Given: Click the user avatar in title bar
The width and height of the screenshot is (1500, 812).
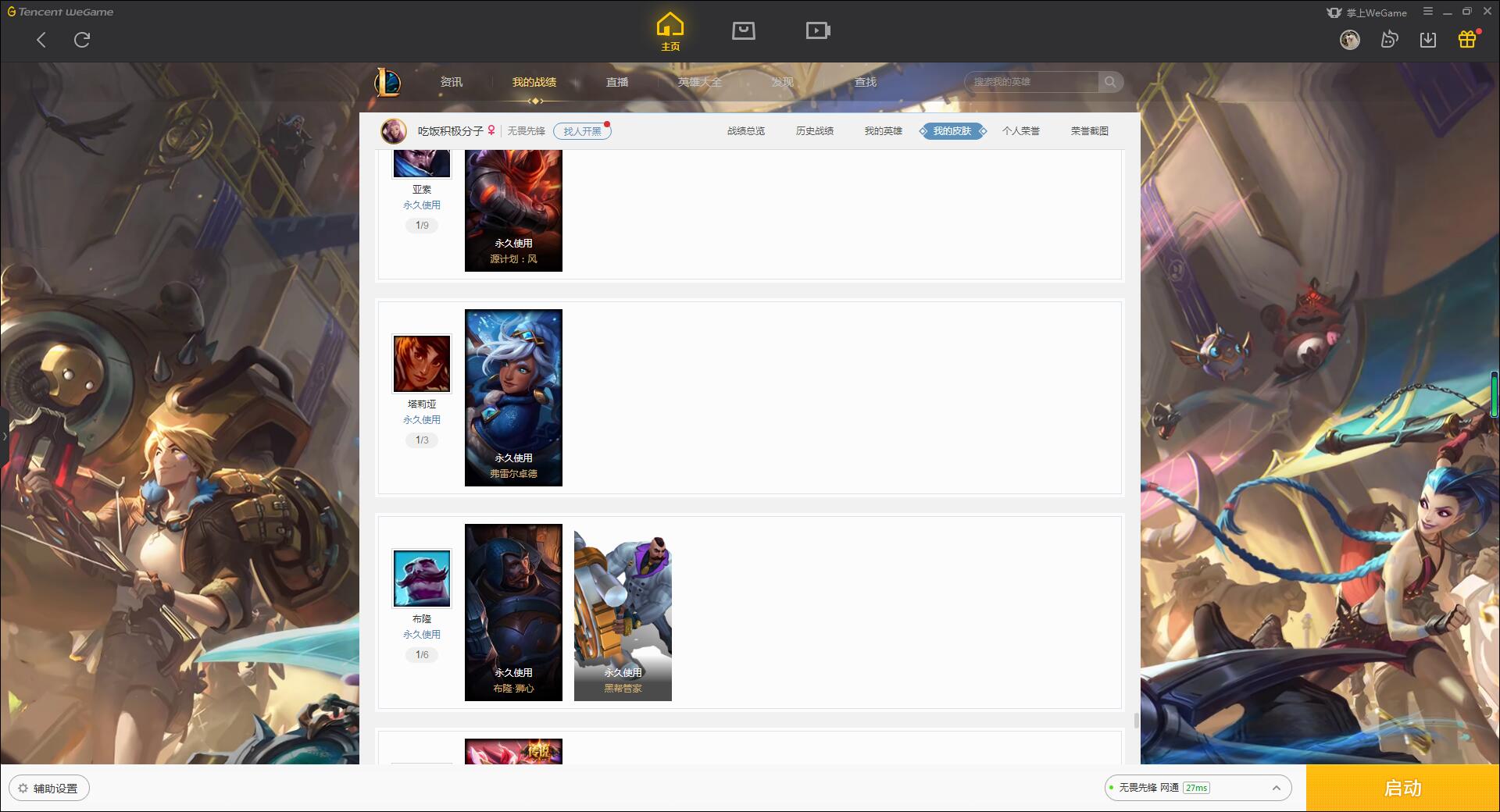Looking at the screenshot, I should [1349, 40].
